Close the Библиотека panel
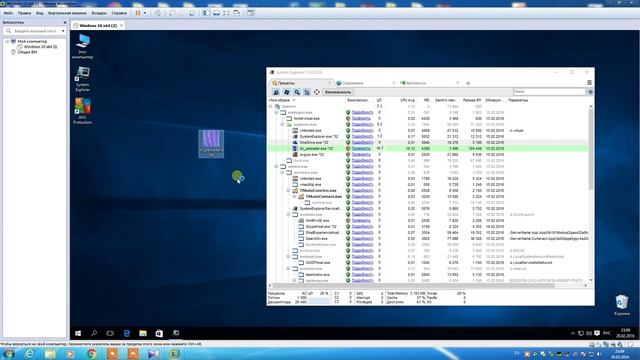This screenshot has width=640, height=360. [64, 22]
